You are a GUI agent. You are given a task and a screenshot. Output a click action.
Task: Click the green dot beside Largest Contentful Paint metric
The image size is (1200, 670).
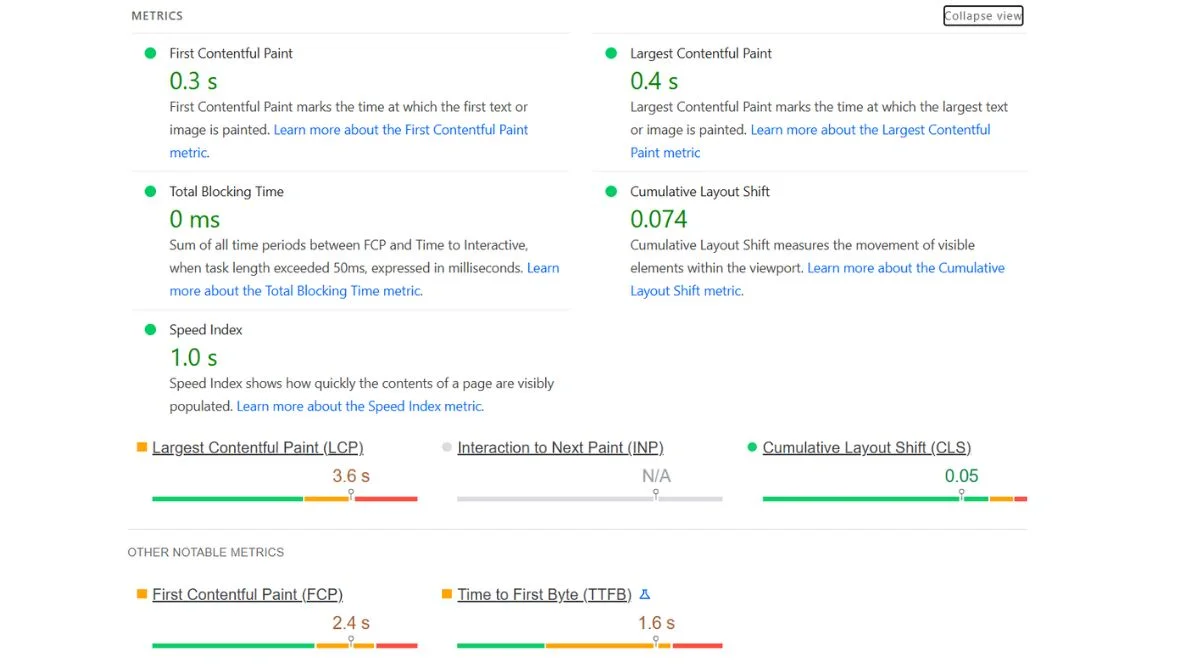click(x=611, y=53)
